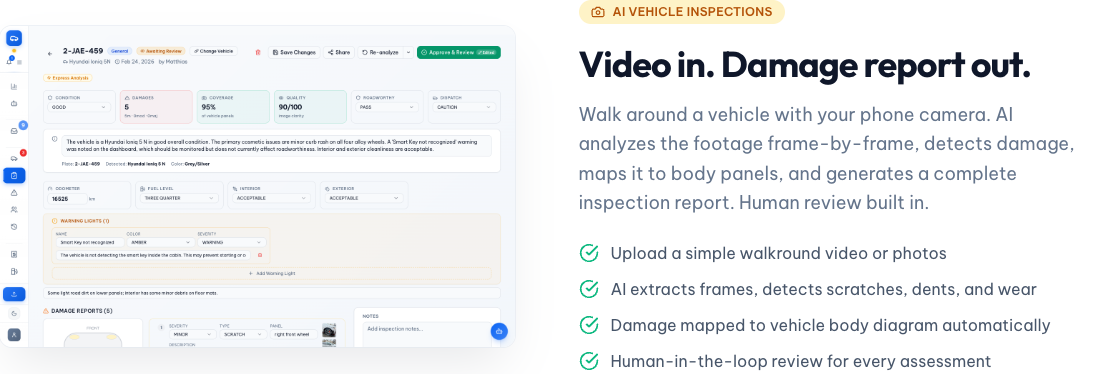Open the damage Type dropdown showing SCRATCH
This screenshot has width=1093, height=374.
click(242, 334)
